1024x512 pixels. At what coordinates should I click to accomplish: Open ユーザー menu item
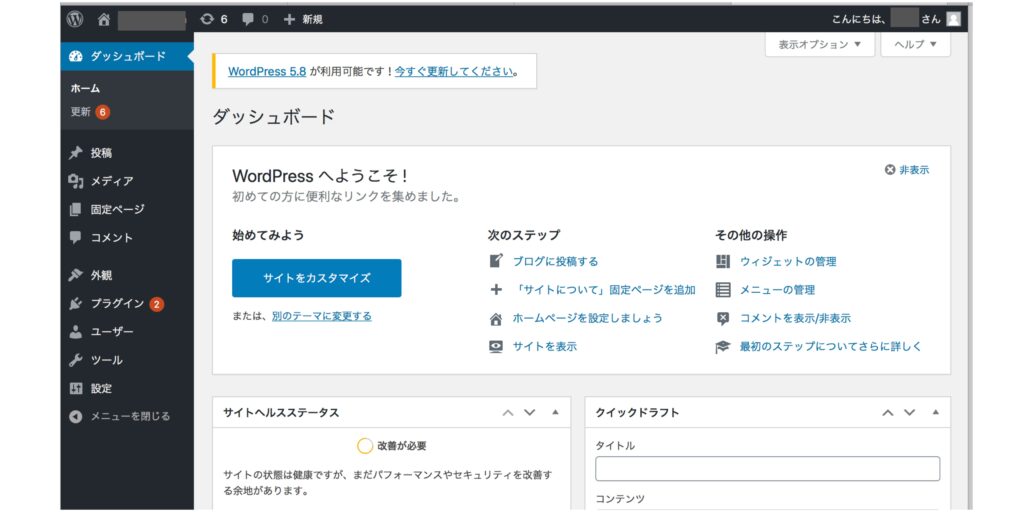point(127,332)
